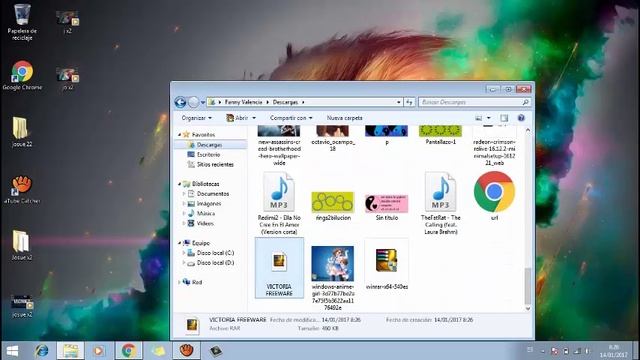The width and height of the screenshot is (640, 360).
Task: Select Descargas in the navigation pane
Action: pos(210,145)
